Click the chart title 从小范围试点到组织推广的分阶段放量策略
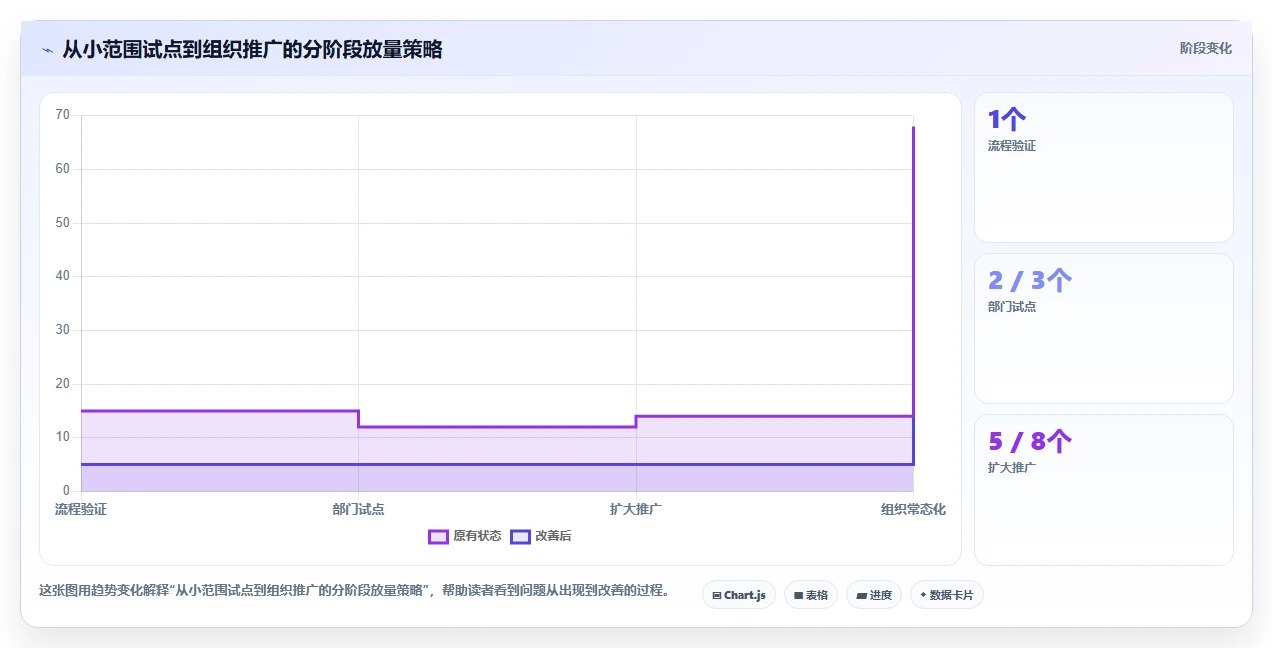Image resolution: width=1273 pixels, height=648 pixels. (252, 49)
